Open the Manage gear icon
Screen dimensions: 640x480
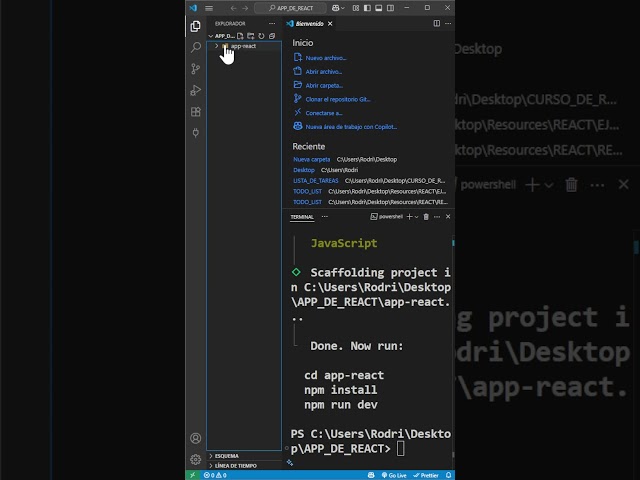pos(196,459)
